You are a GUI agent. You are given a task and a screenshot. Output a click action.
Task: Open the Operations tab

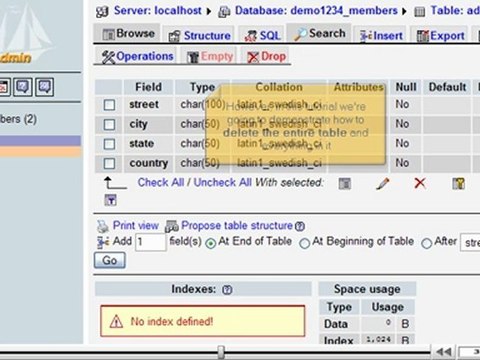click(137, 56)
